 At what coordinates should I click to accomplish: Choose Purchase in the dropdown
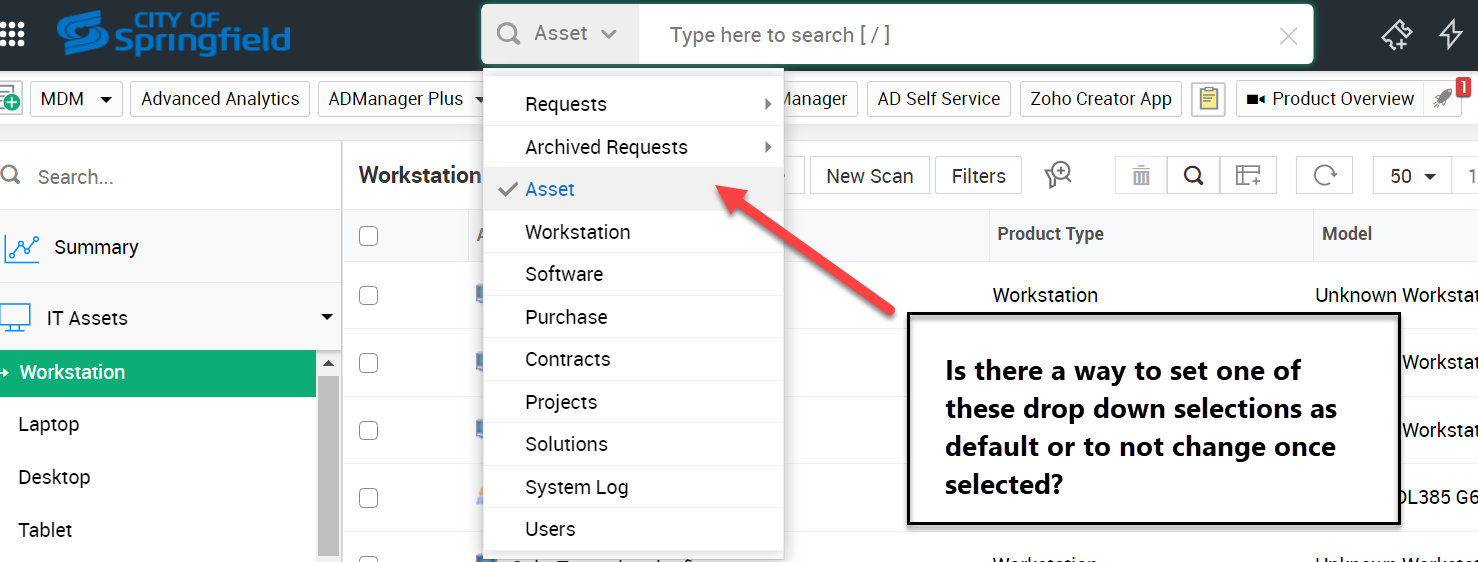coord(633,317)
